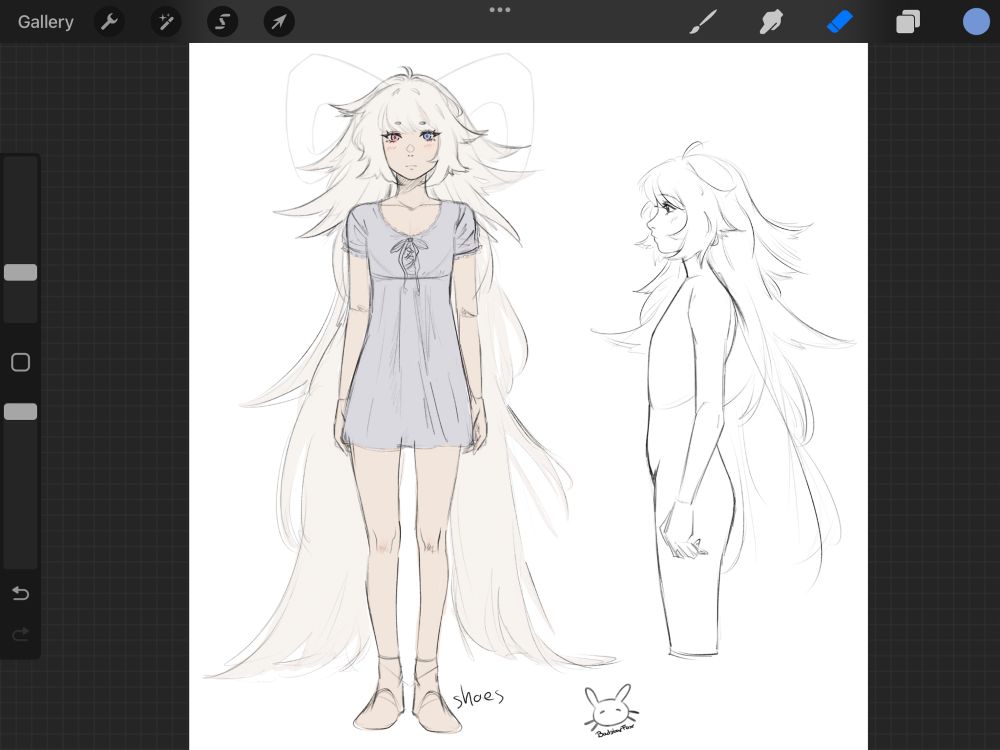Click the brush opacity slider handle
Screen dimensions: 1000x750
pos(20,411)
